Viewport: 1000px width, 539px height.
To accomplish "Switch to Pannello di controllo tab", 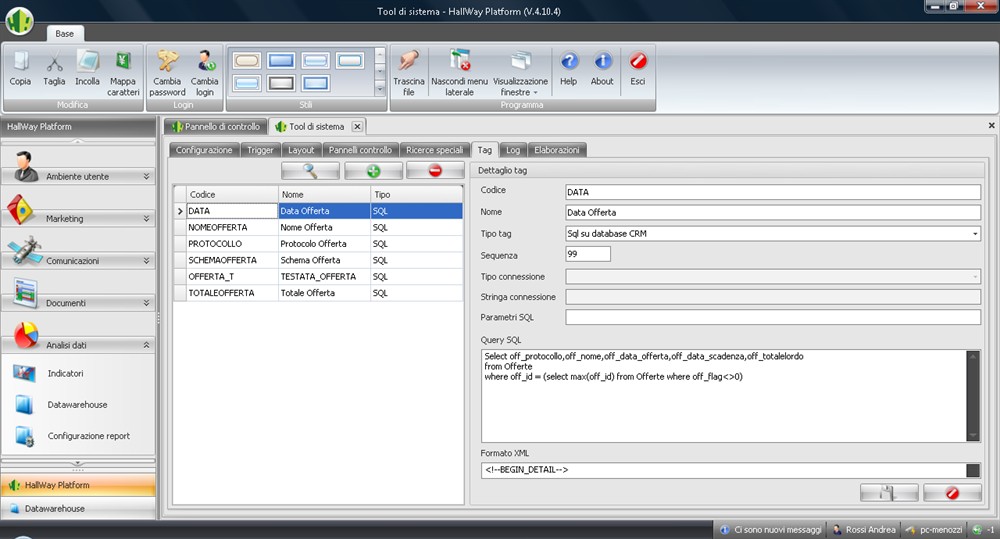I will [216, 126].
